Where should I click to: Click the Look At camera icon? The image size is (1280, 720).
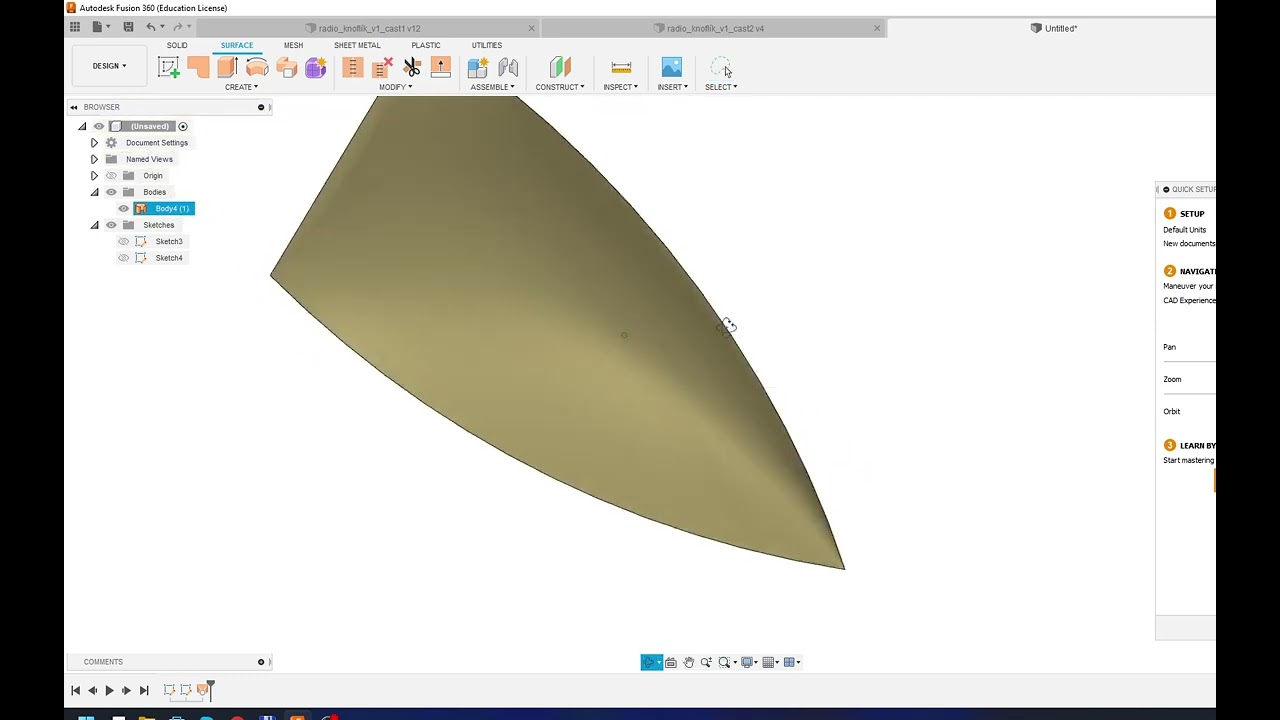tap(671, 662)
